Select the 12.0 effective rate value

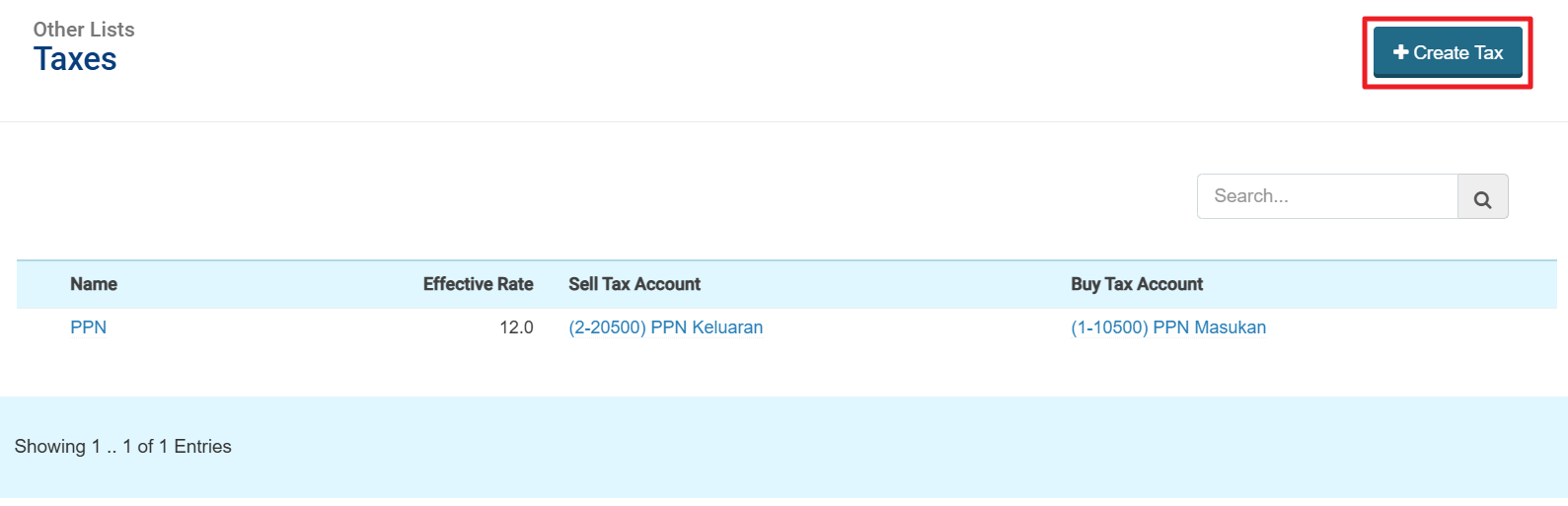click(x=516, y=327)
